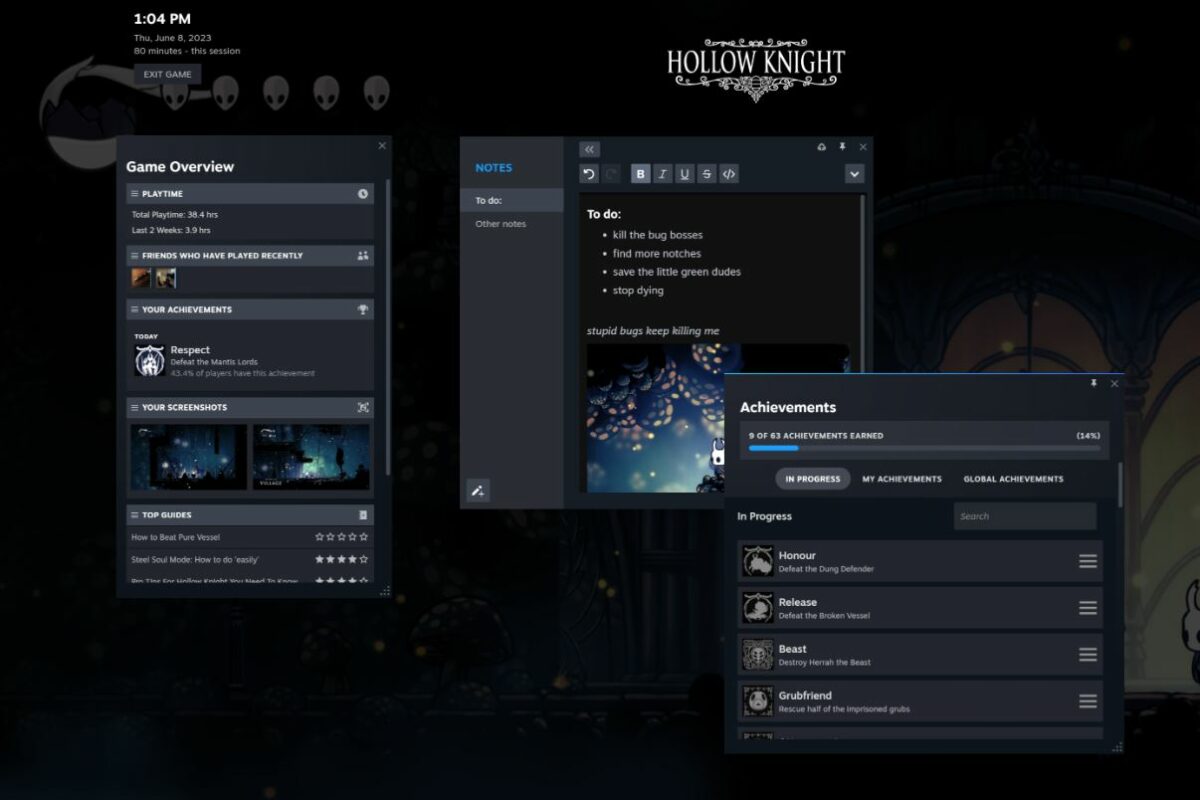This screenshot has height=800, width=1200.
Task: Apply strikethrough formatting in the note toolbar
Action: click(706, 174)
